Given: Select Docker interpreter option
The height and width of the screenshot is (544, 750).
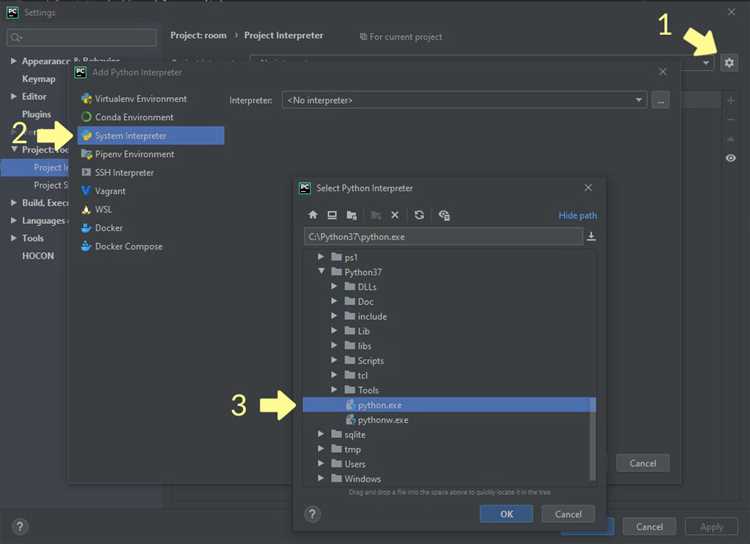Looking at the screenshot, I should click(x=151, y=228).
